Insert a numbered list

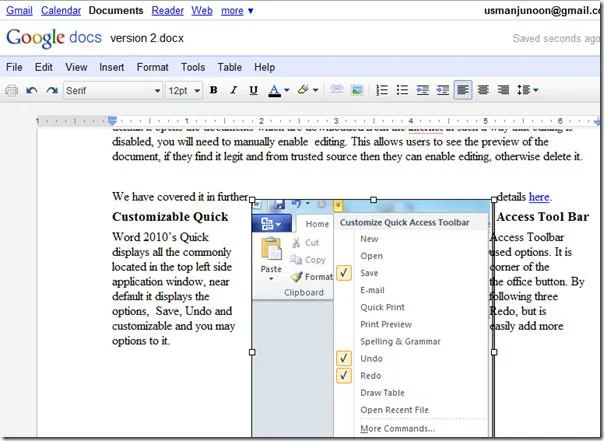pos(382,90)
